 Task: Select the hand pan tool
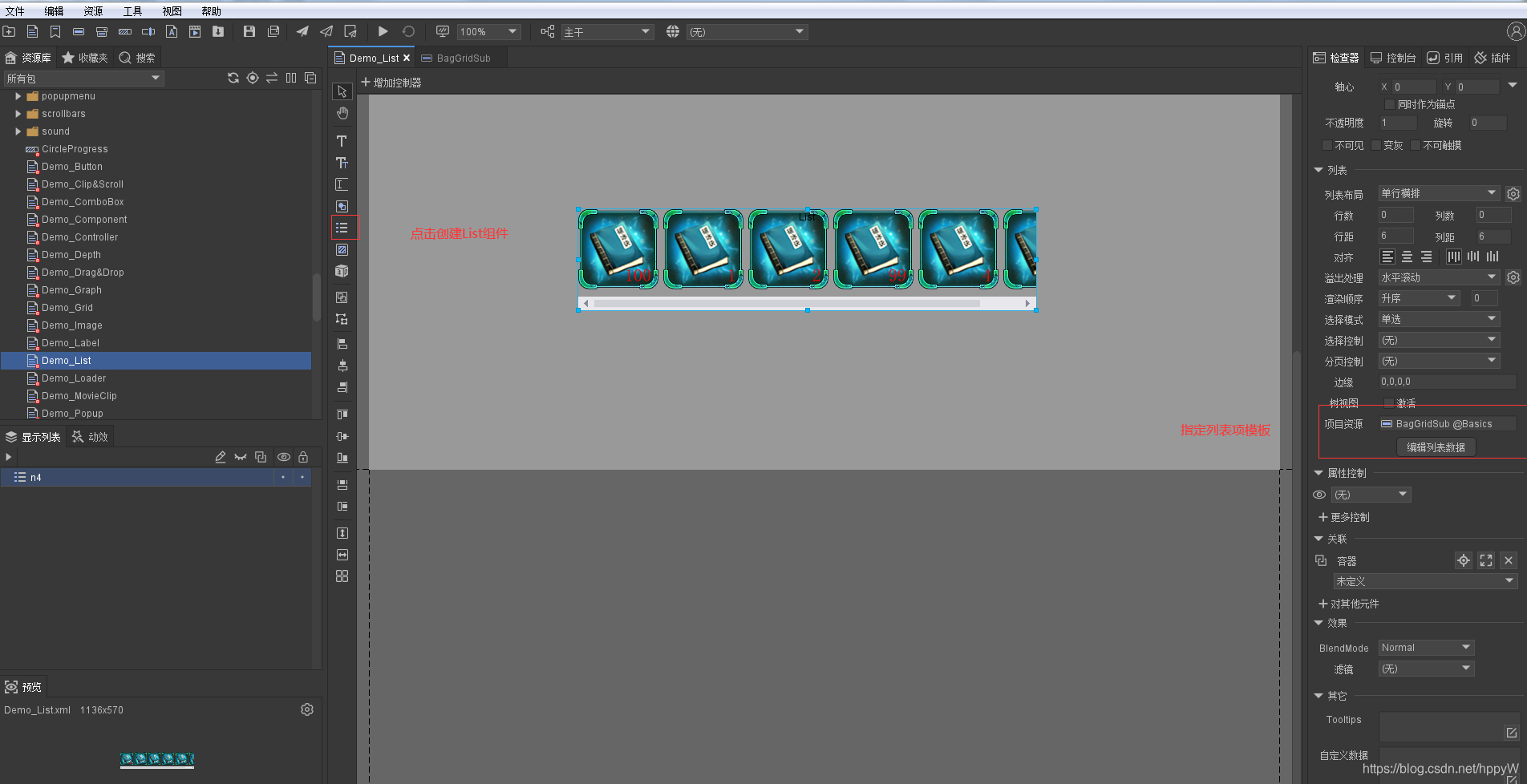click(342, 113)
